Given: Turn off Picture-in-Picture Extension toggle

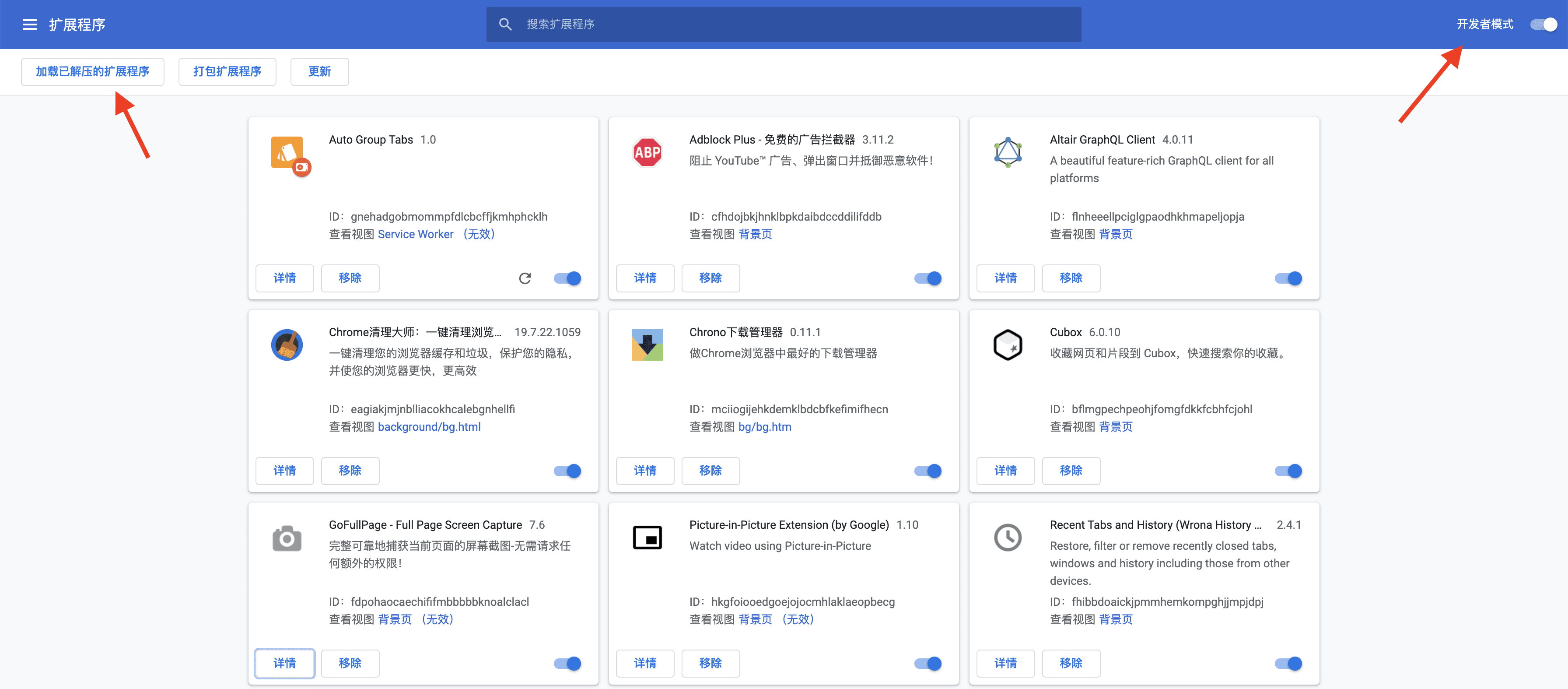Looking at the screenshot, I should click(x=927, y=664).
